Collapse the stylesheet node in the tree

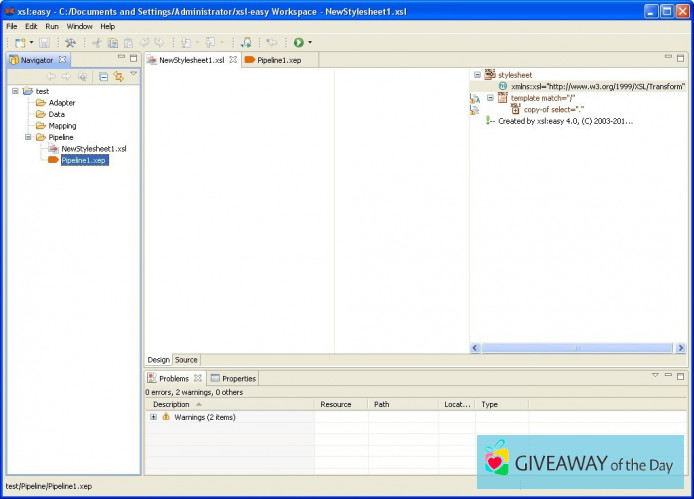point(477,75)
